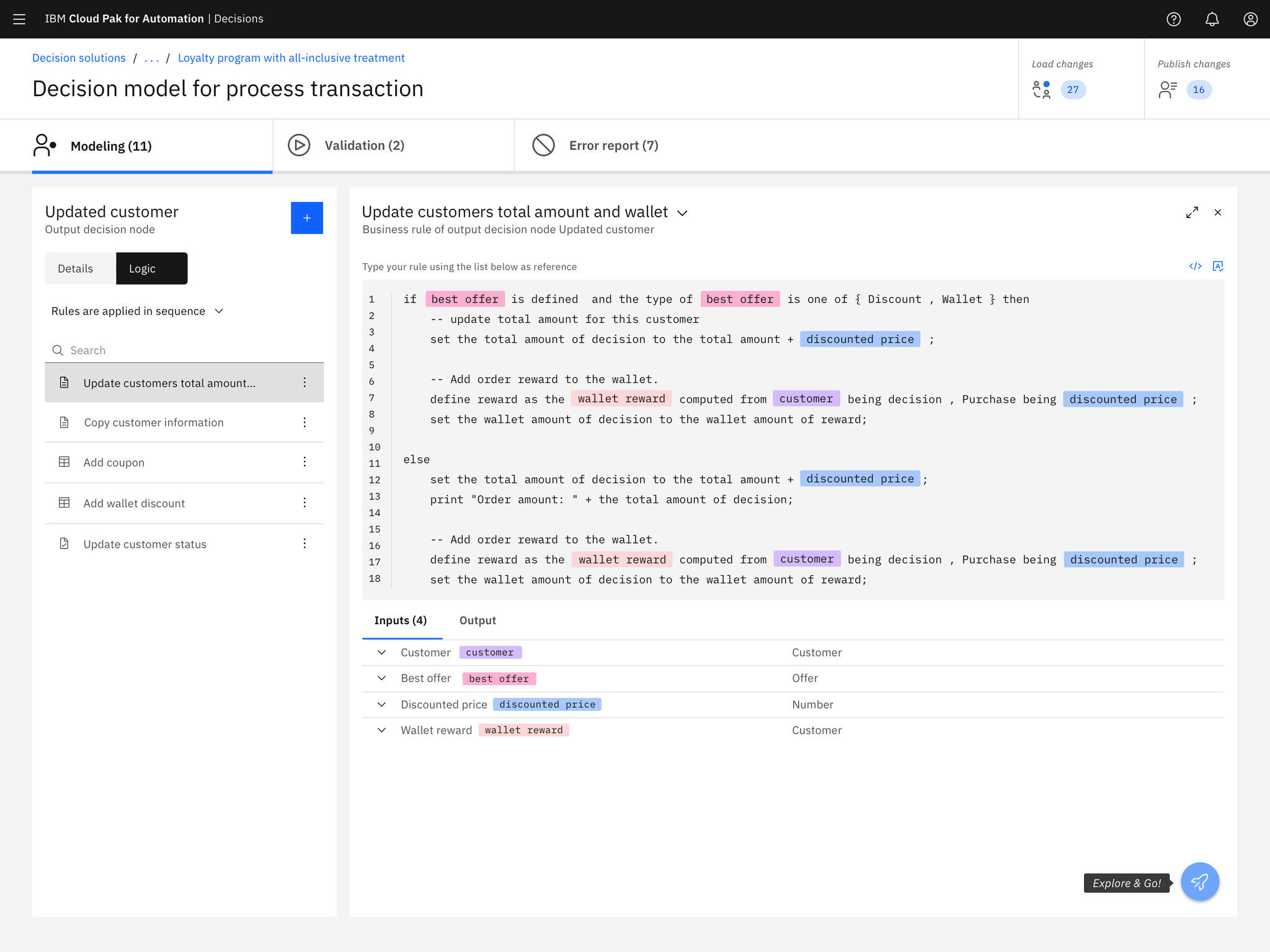Click the Load changes count badge 27
1270x952 pixels.
pos(1073,90)
